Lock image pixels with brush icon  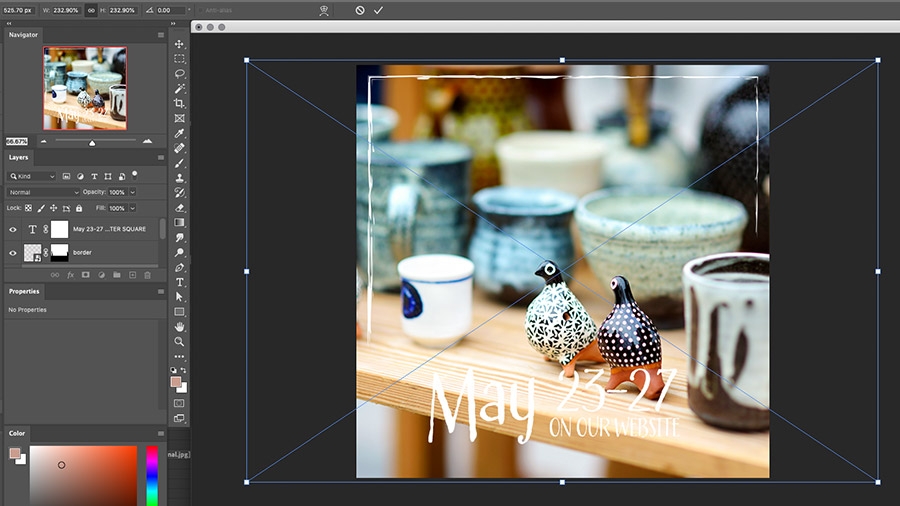pos(41,208)
